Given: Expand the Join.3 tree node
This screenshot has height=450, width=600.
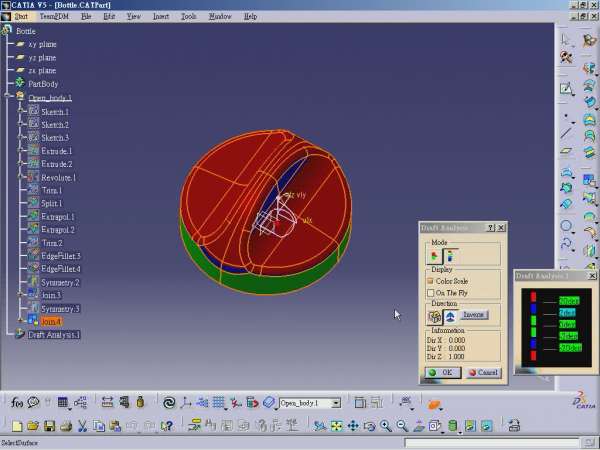Looking at the screenshot, I should pos(21,294).
